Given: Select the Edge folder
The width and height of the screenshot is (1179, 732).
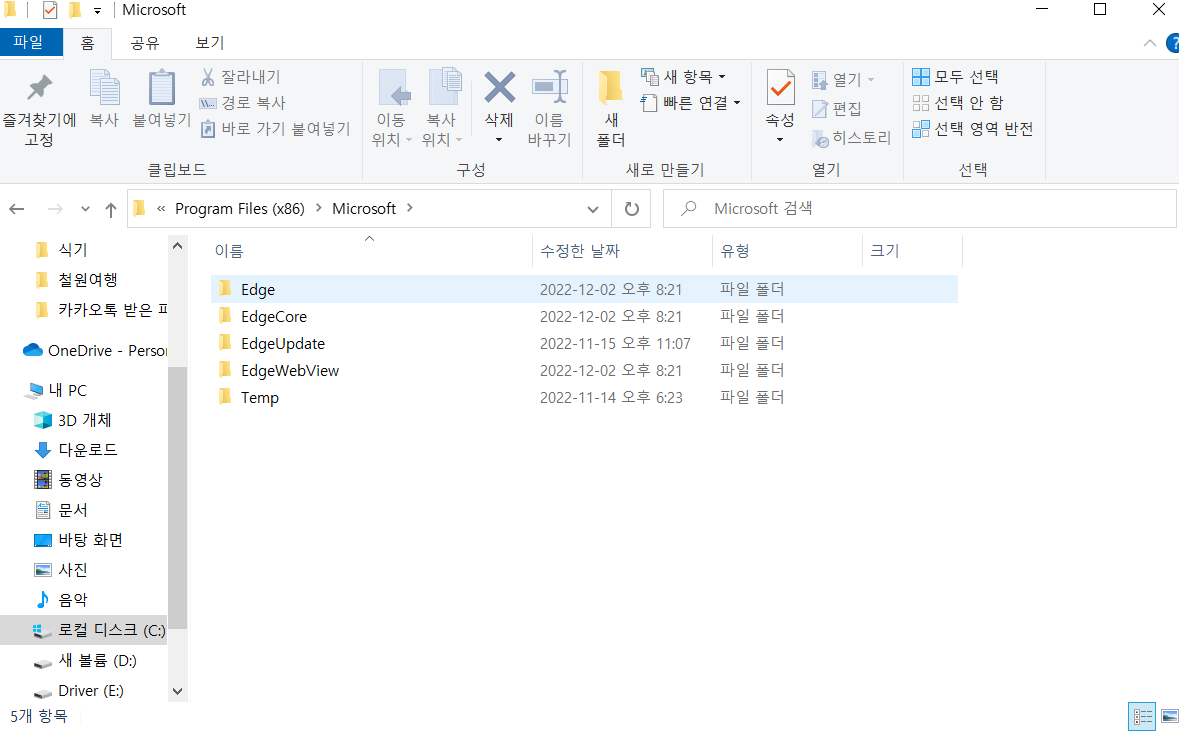Looking at the screenshot, I should click(x=584, y=289).
